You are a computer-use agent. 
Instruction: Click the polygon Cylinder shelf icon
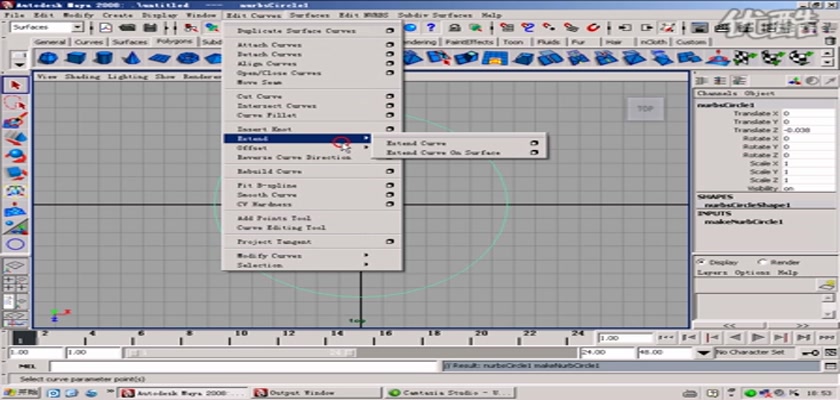[103, 58]
